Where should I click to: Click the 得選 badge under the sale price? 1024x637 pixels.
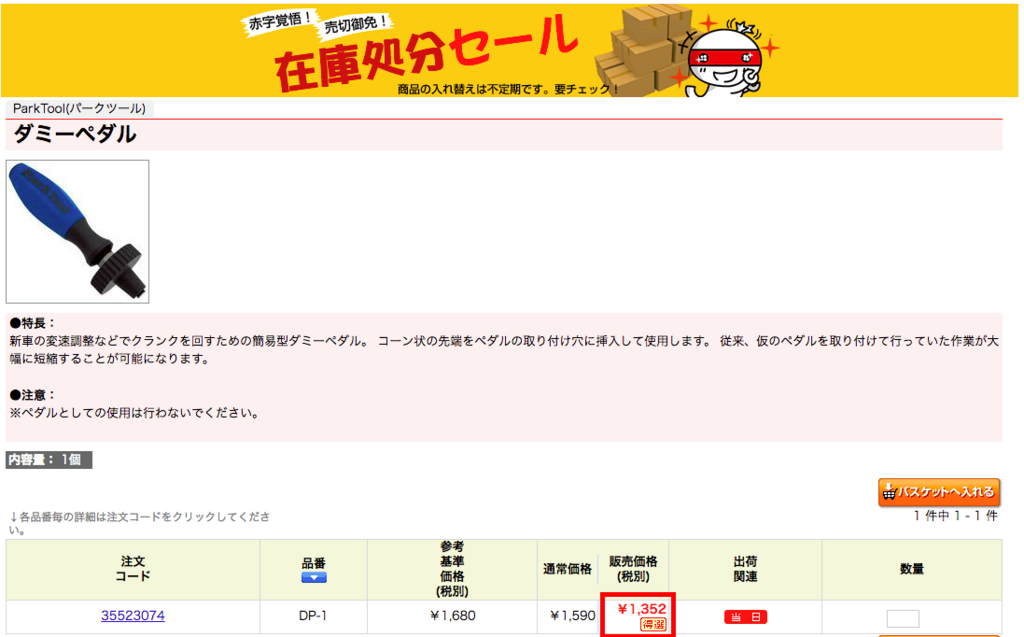click(653, 624)
